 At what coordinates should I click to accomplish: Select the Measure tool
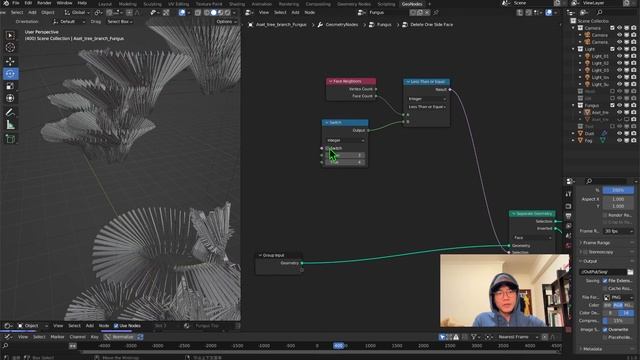(x=10, y=125)
